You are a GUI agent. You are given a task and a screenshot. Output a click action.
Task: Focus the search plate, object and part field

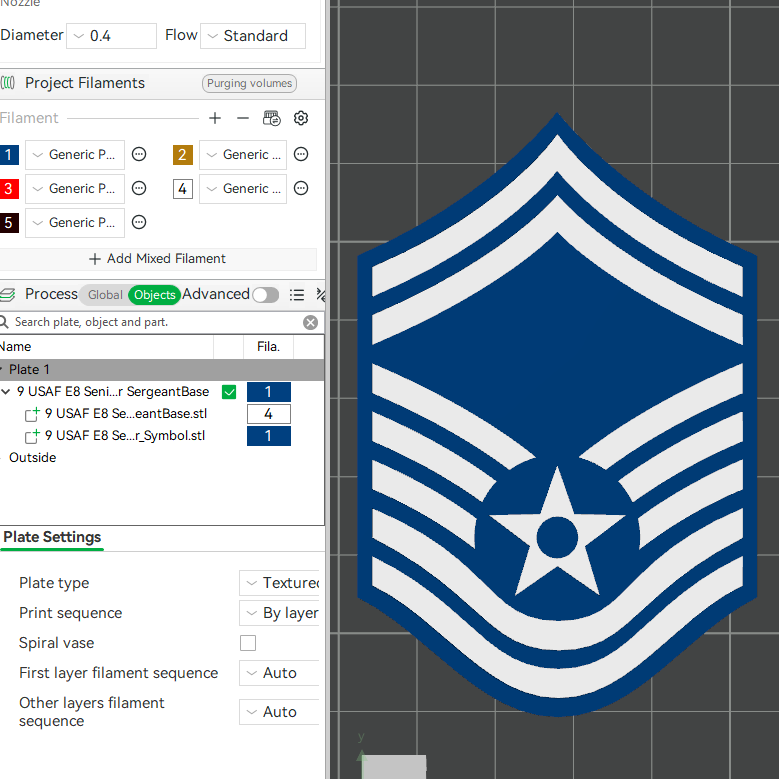coord(156,322)
